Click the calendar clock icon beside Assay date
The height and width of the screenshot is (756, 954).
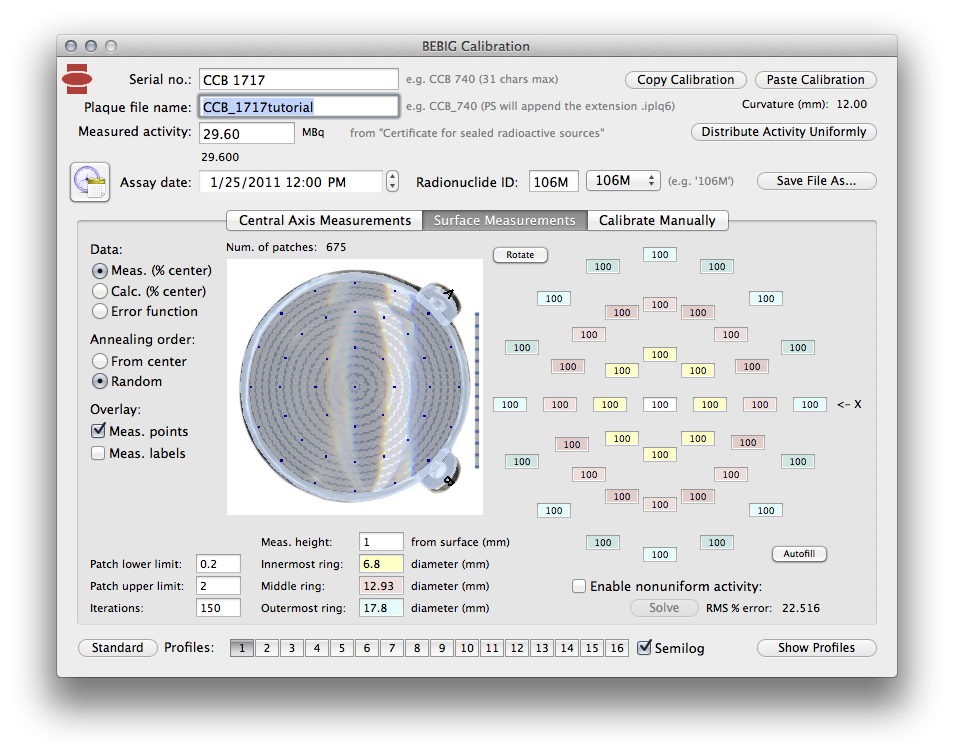pyautogui.click(x=89, y=181)
